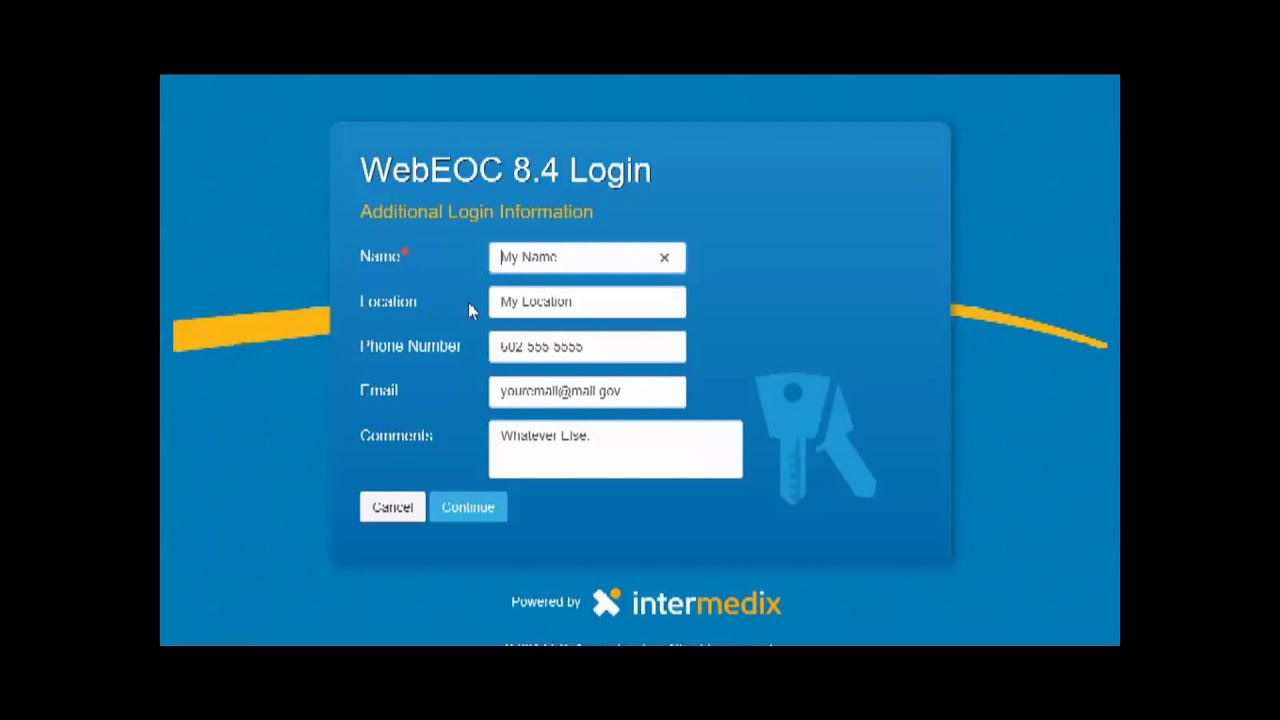Click the 'WebEOC 8.4 Login' heading
This screenshot has width=1280, height=720.
pos(505,170)
